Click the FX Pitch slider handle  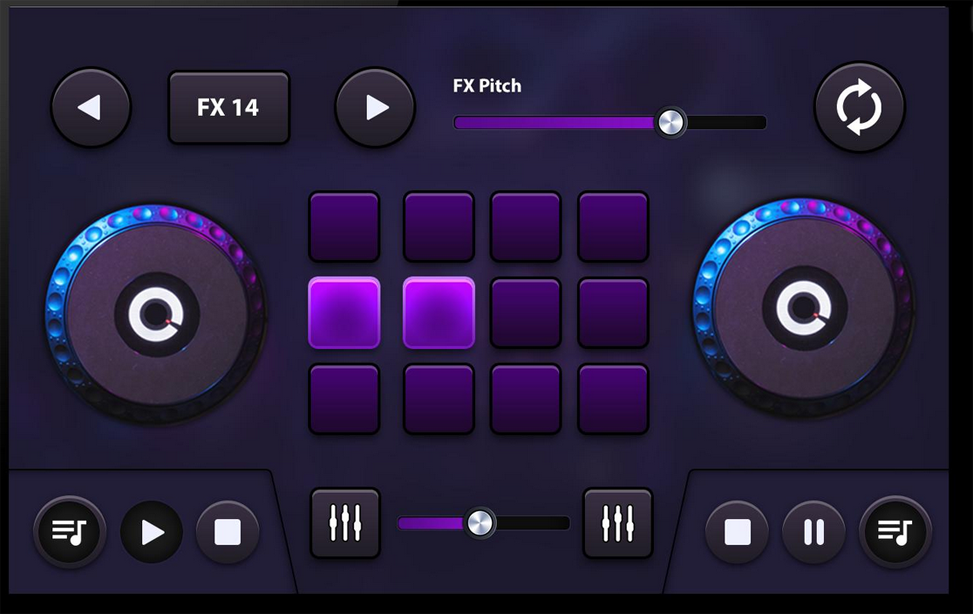[x=670, y=122]
